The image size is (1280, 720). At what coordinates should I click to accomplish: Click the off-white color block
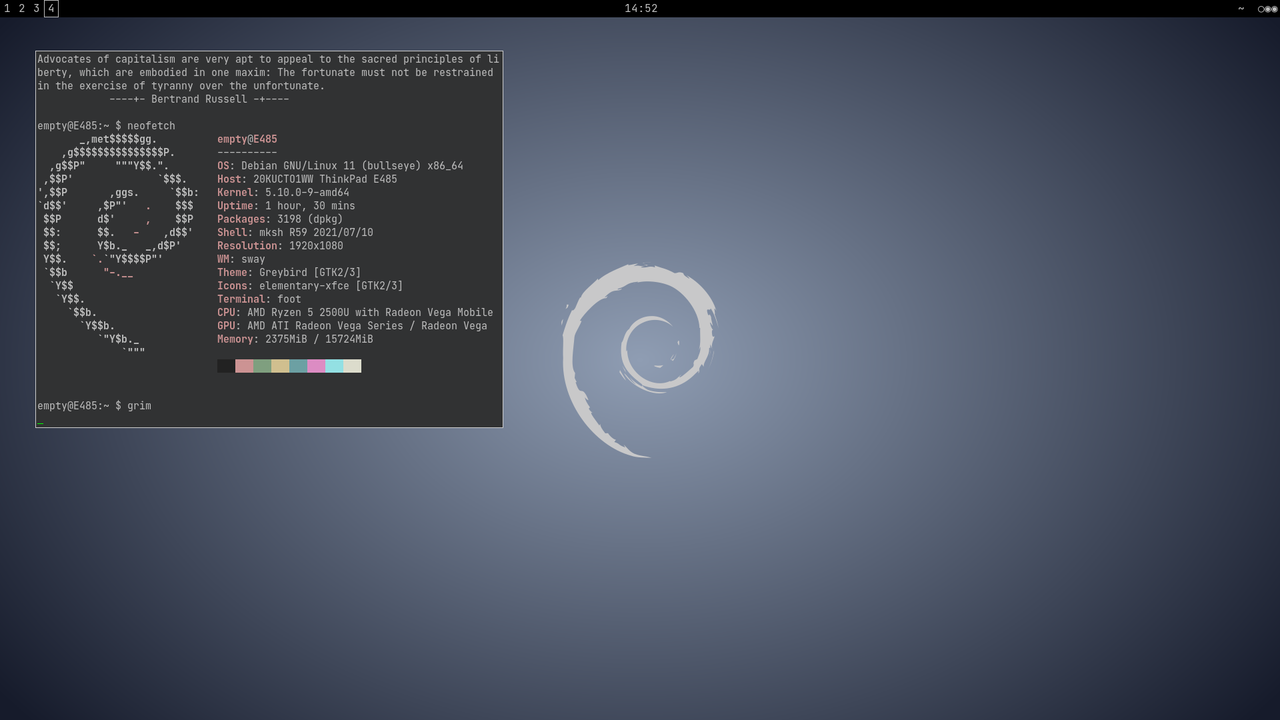(x=352, y=366)
